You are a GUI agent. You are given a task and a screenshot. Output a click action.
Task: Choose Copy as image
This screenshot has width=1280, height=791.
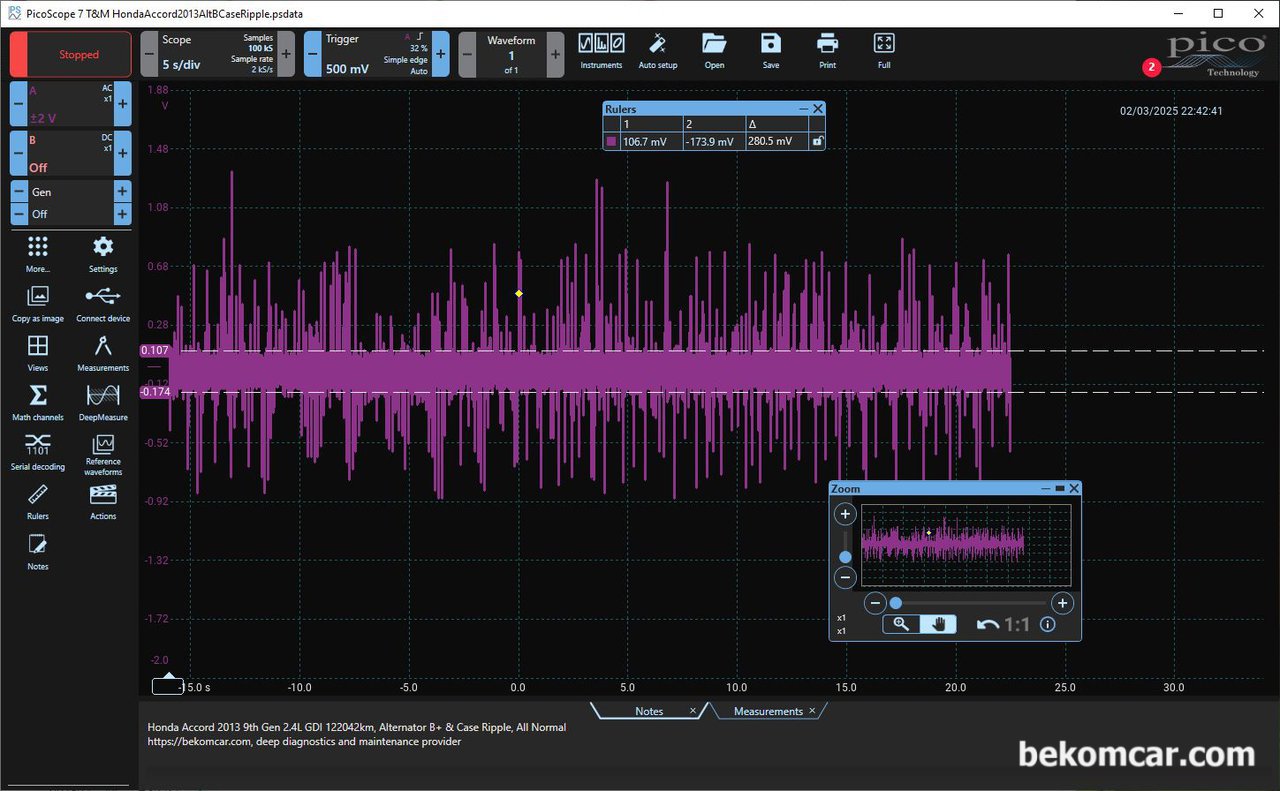tap(38, 304)
